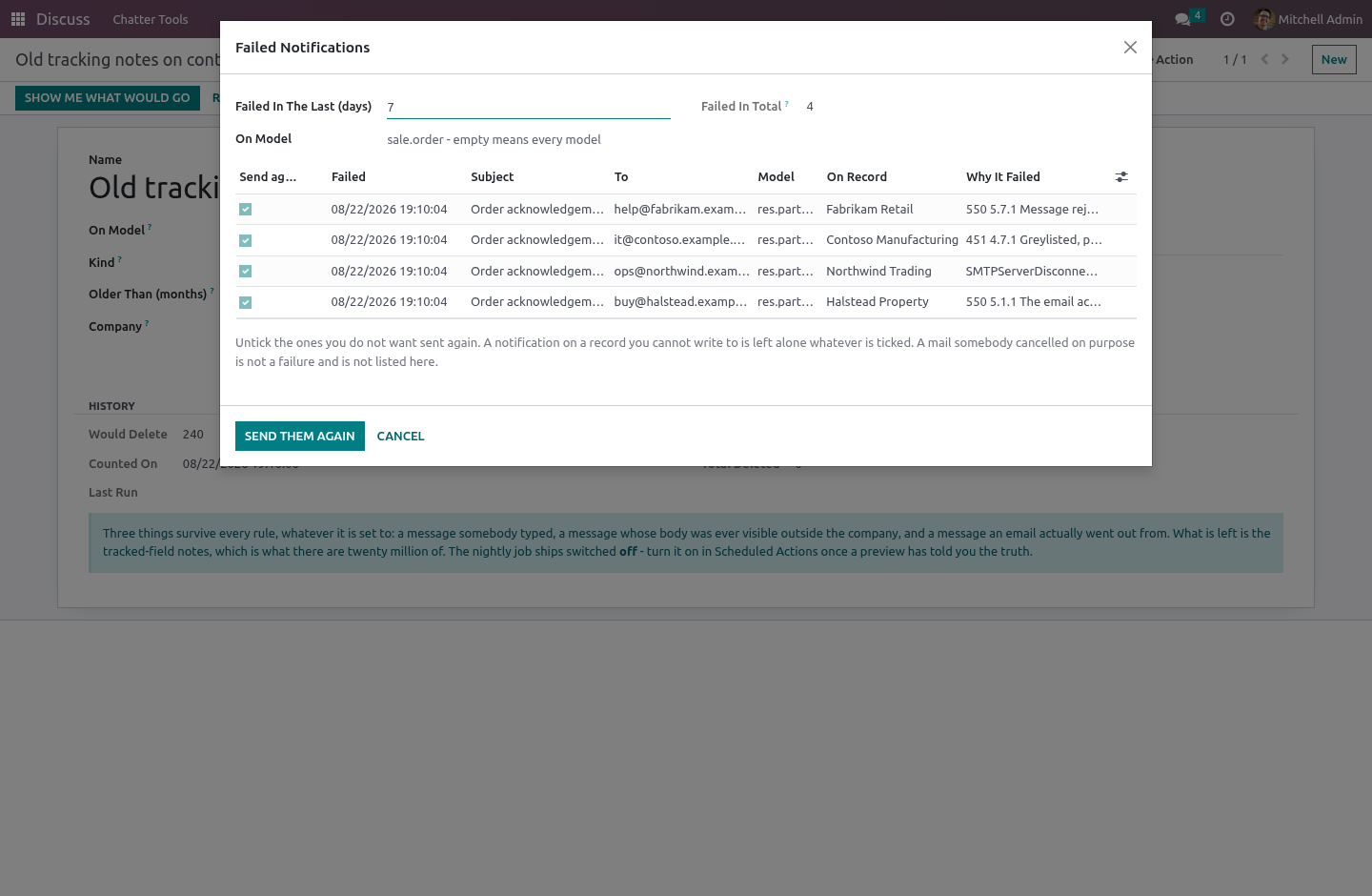Open the Mitchell Admin user menu

pos(1308,19)
